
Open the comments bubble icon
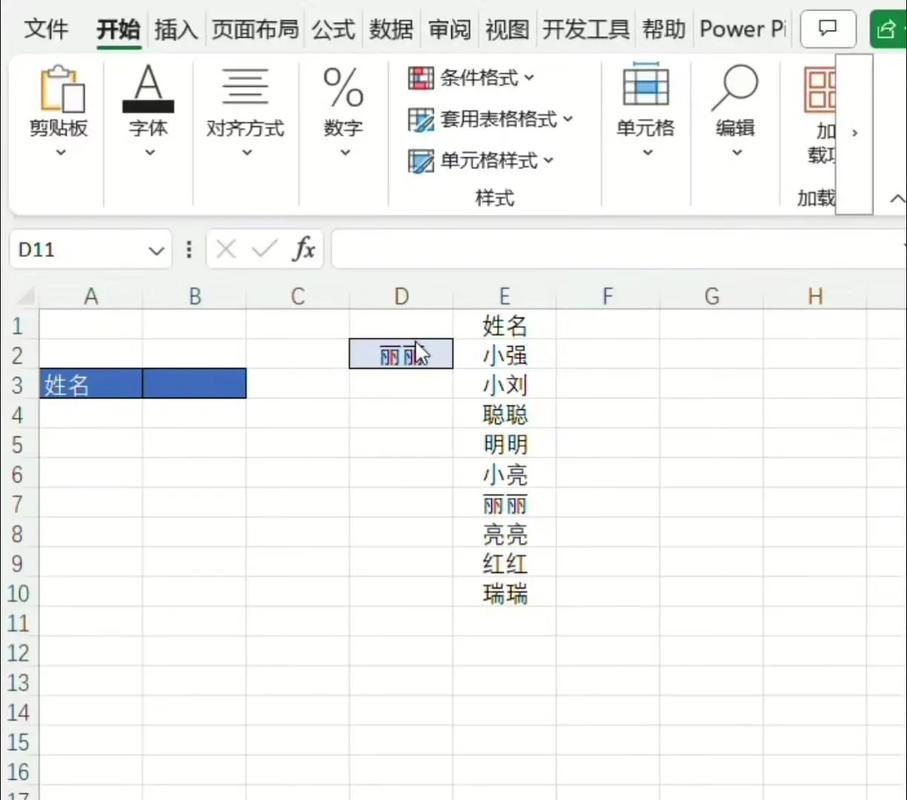click(x=827, y=29)
